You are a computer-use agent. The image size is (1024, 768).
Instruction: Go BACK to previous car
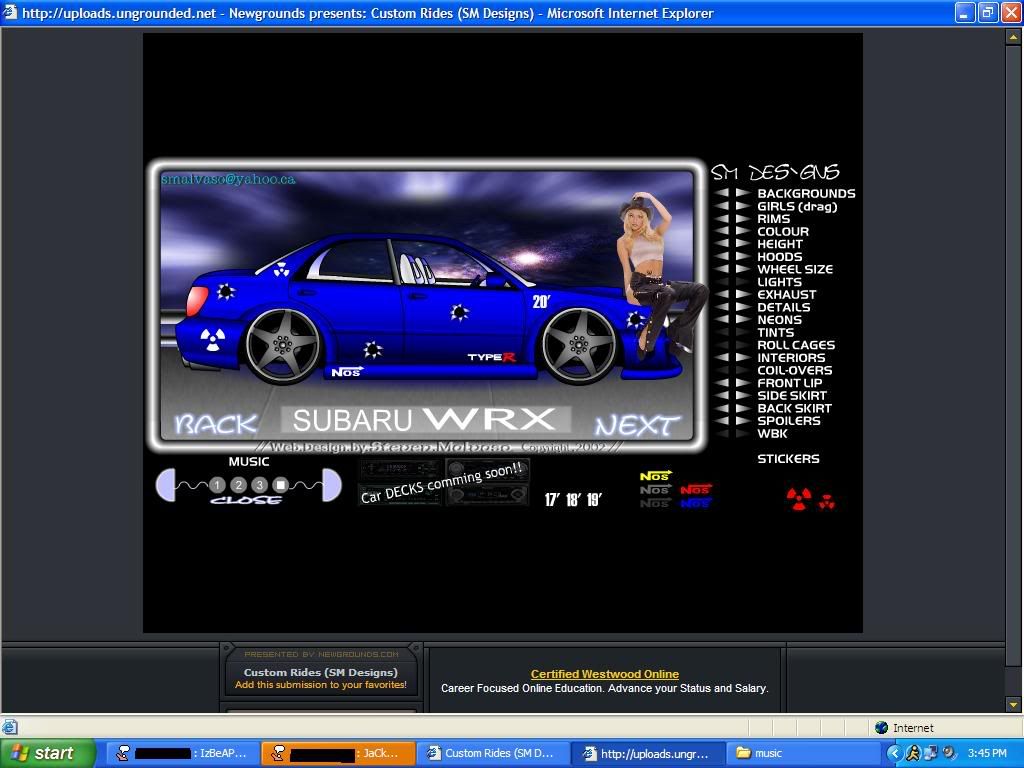(216, 424)
